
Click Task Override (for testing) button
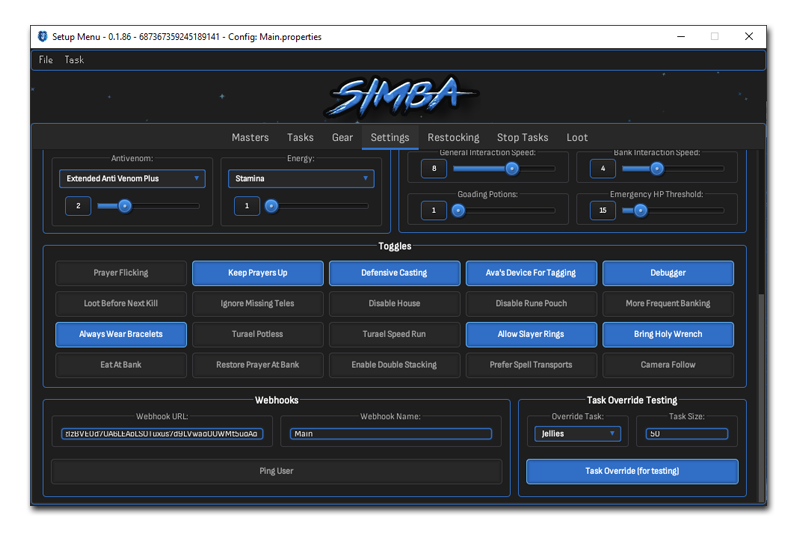tap(632, 471)
